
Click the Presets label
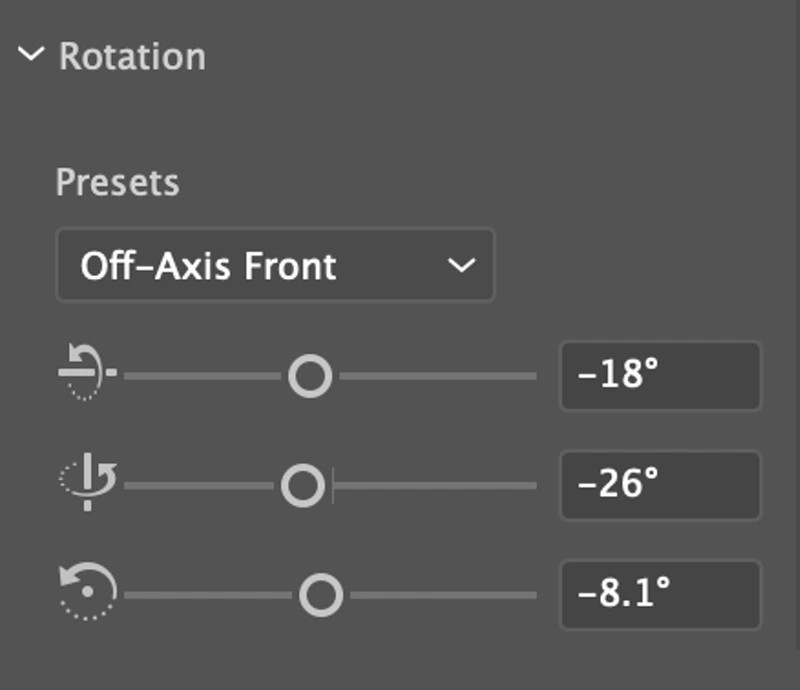tap(117, 183)
